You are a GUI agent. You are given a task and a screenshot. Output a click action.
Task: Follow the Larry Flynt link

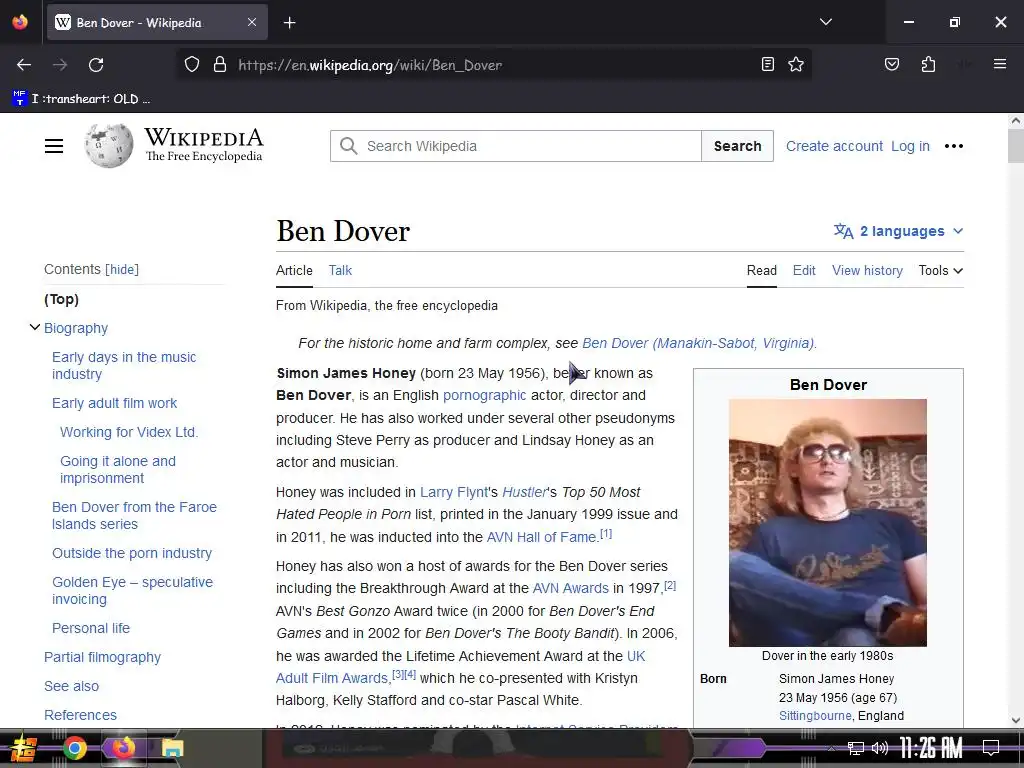click(x=454, y=492)
